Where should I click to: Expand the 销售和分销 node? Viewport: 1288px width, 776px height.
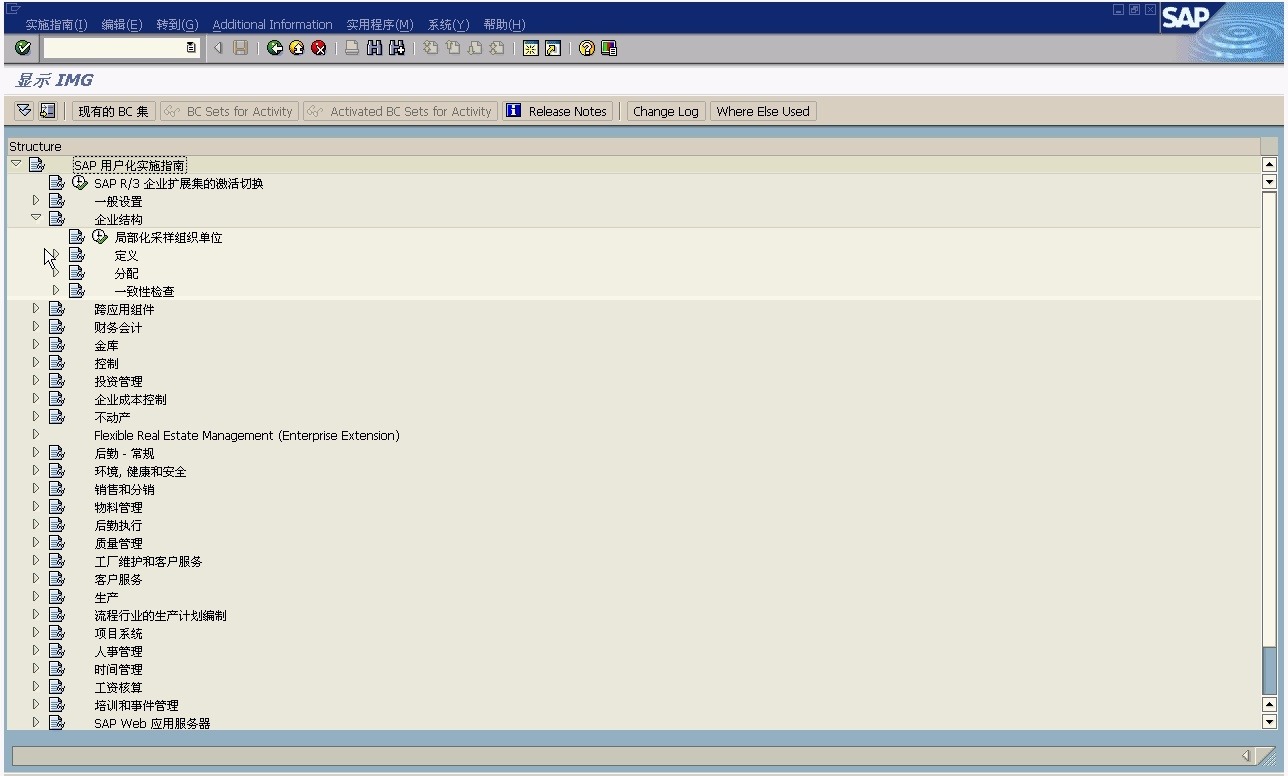(x=36, y=488)
